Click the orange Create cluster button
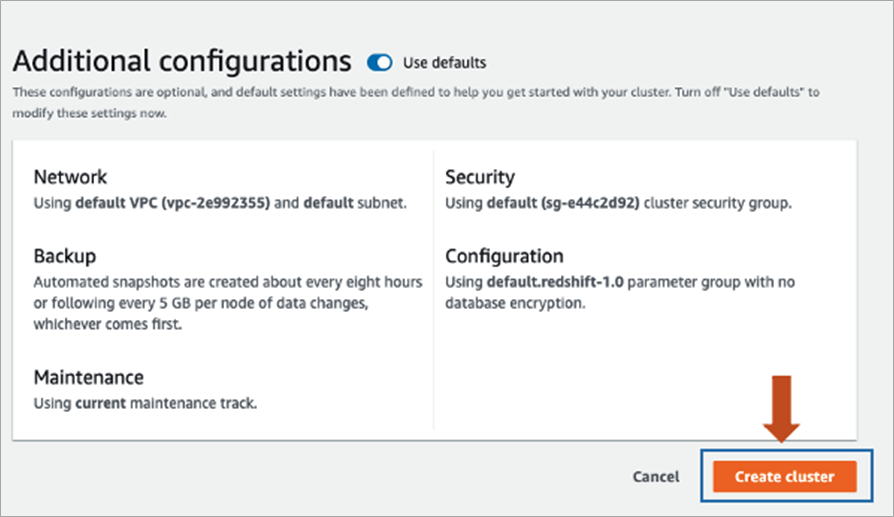 tap(784, 477)
